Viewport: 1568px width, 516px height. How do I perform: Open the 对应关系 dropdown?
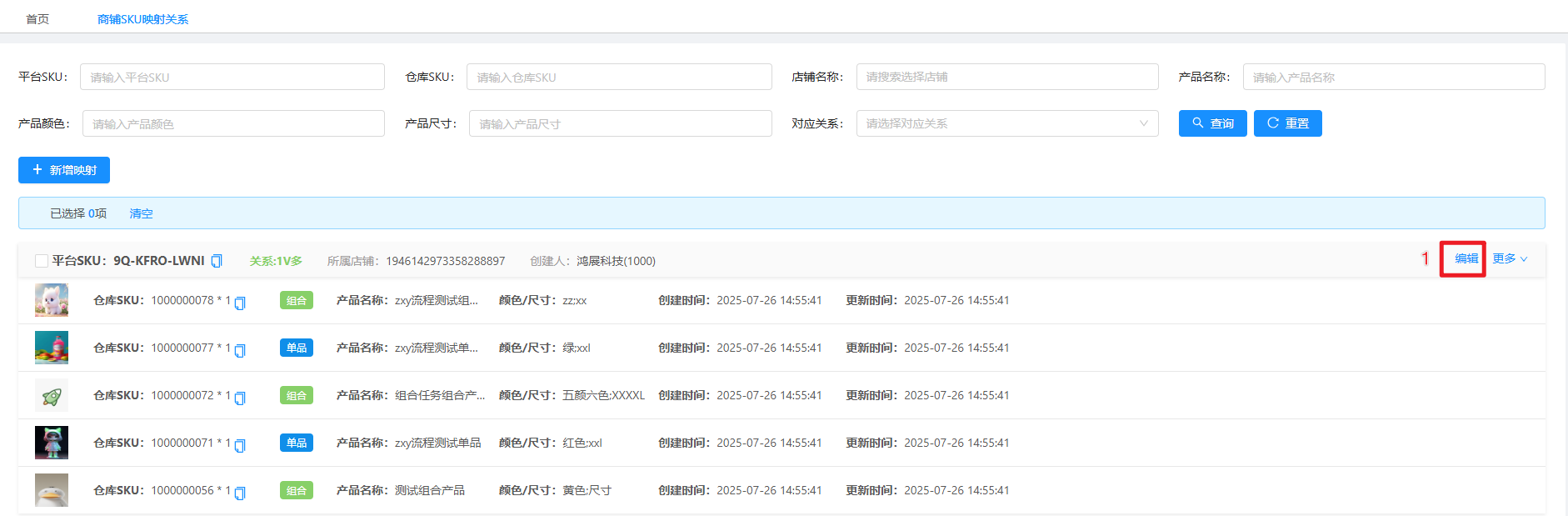point(1006,123)
